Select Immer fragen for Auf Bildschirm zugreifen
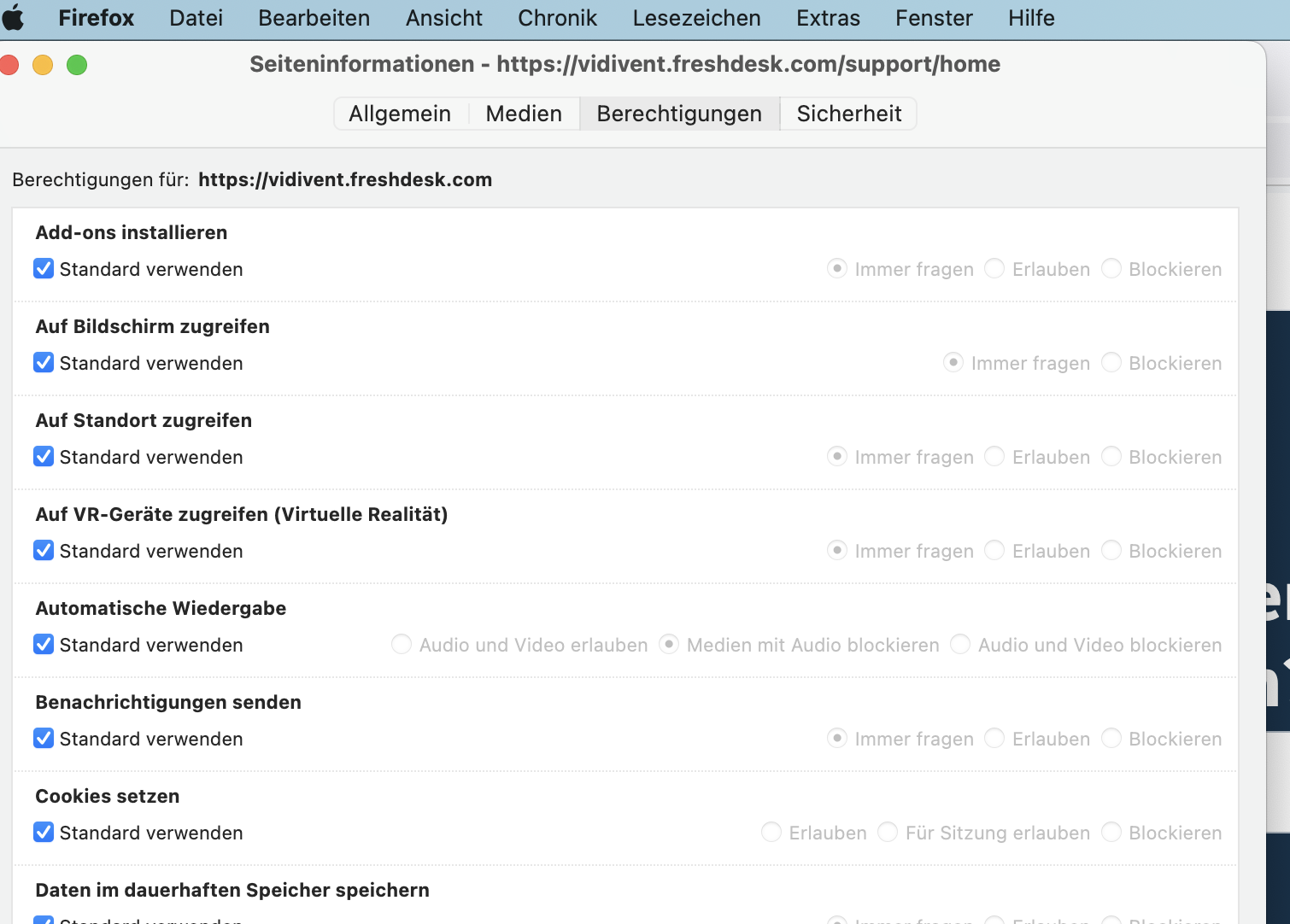1290x924 pixels. (x=953, y=363)
